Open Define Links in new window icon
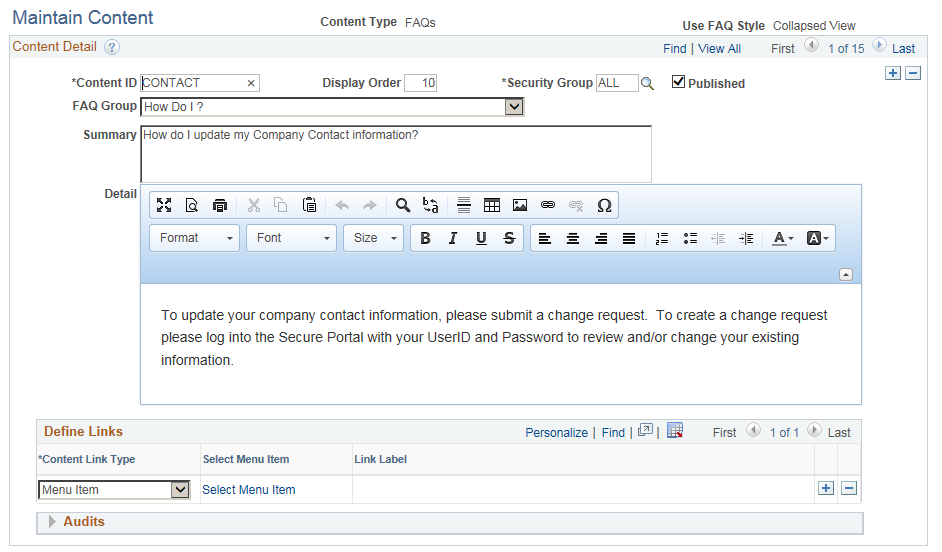The width and height of the screenshot is (942, 552). 645,430
